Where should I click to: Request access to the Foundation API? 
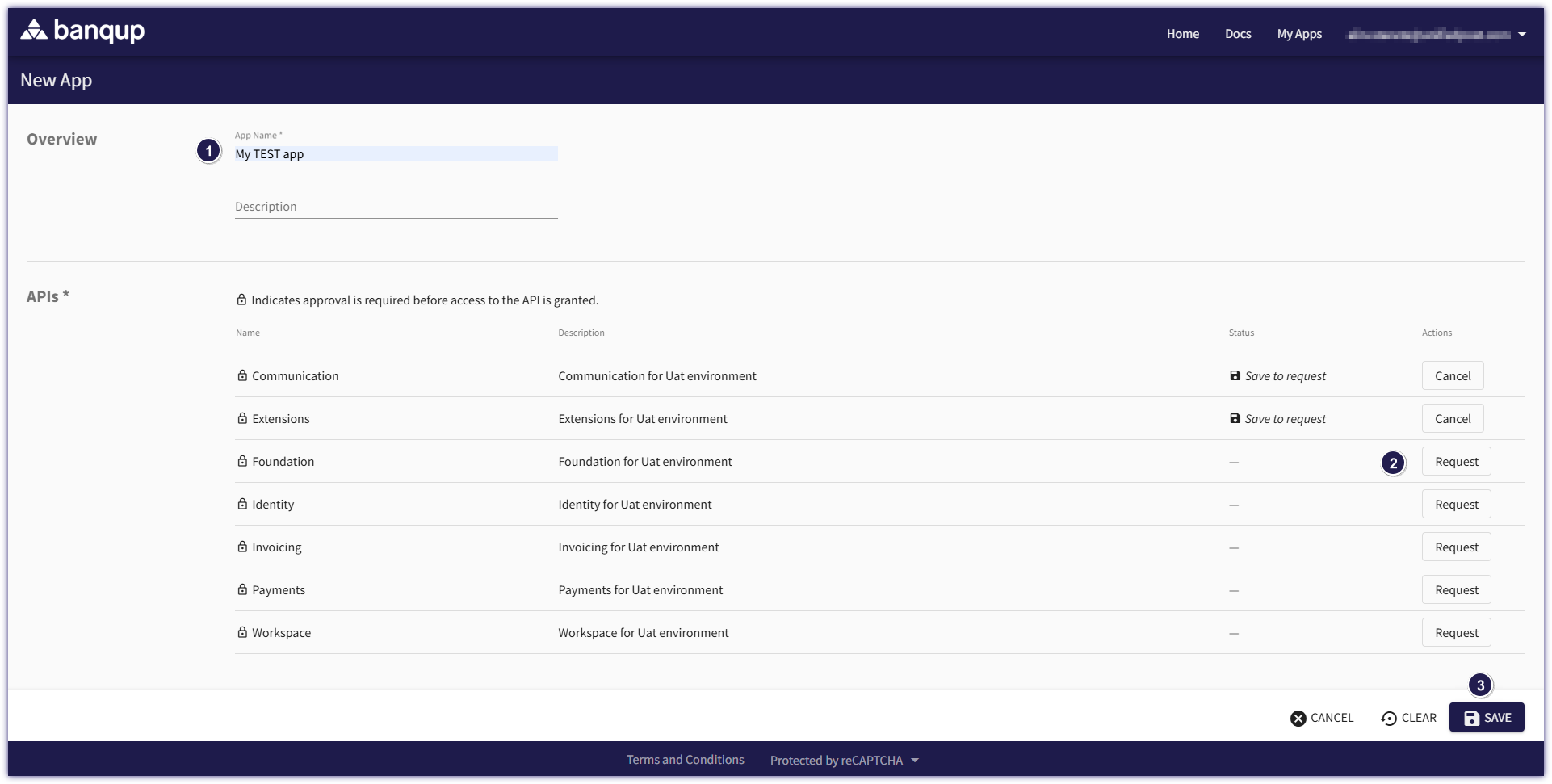pyautogui.click(x=1456, y=462)
